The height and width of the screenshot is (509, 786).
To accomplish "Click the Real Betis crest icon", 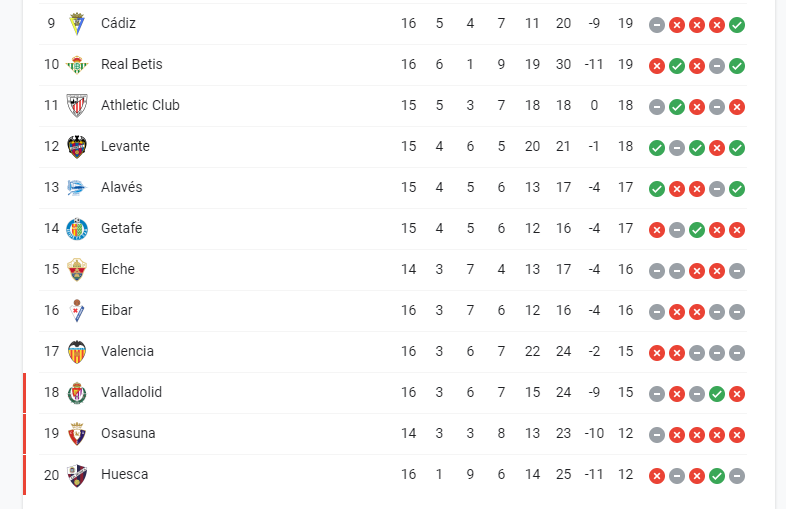I will tap(77, 65).
